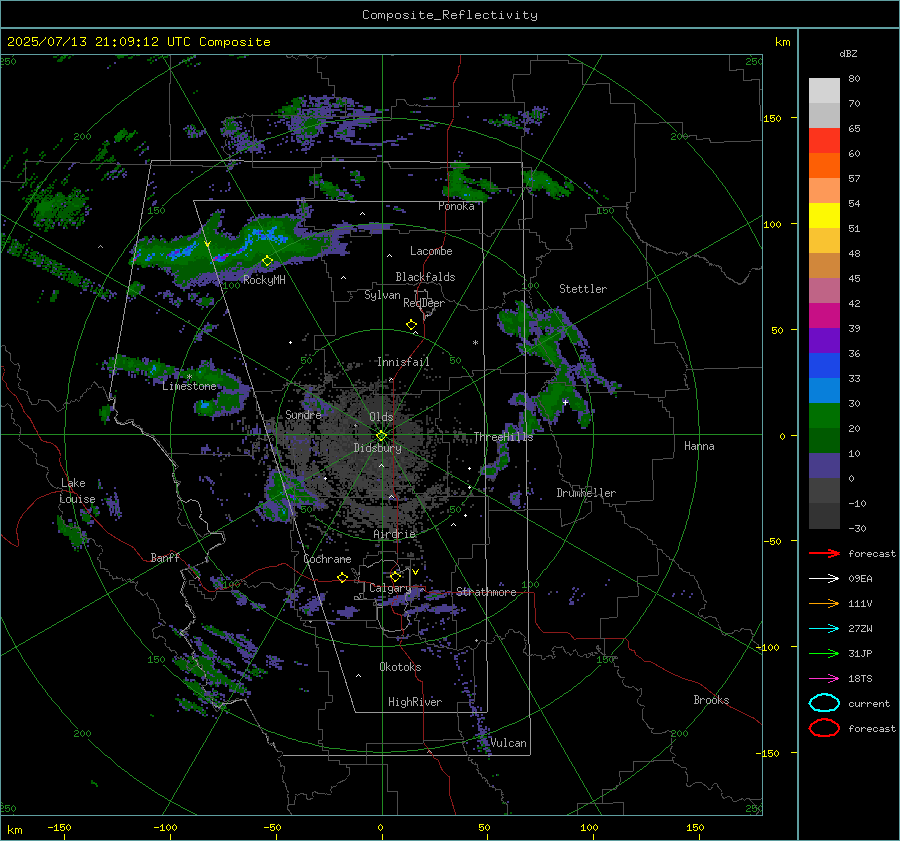
Task: Click the ThreeHills label
Action: tap(503, 437)
